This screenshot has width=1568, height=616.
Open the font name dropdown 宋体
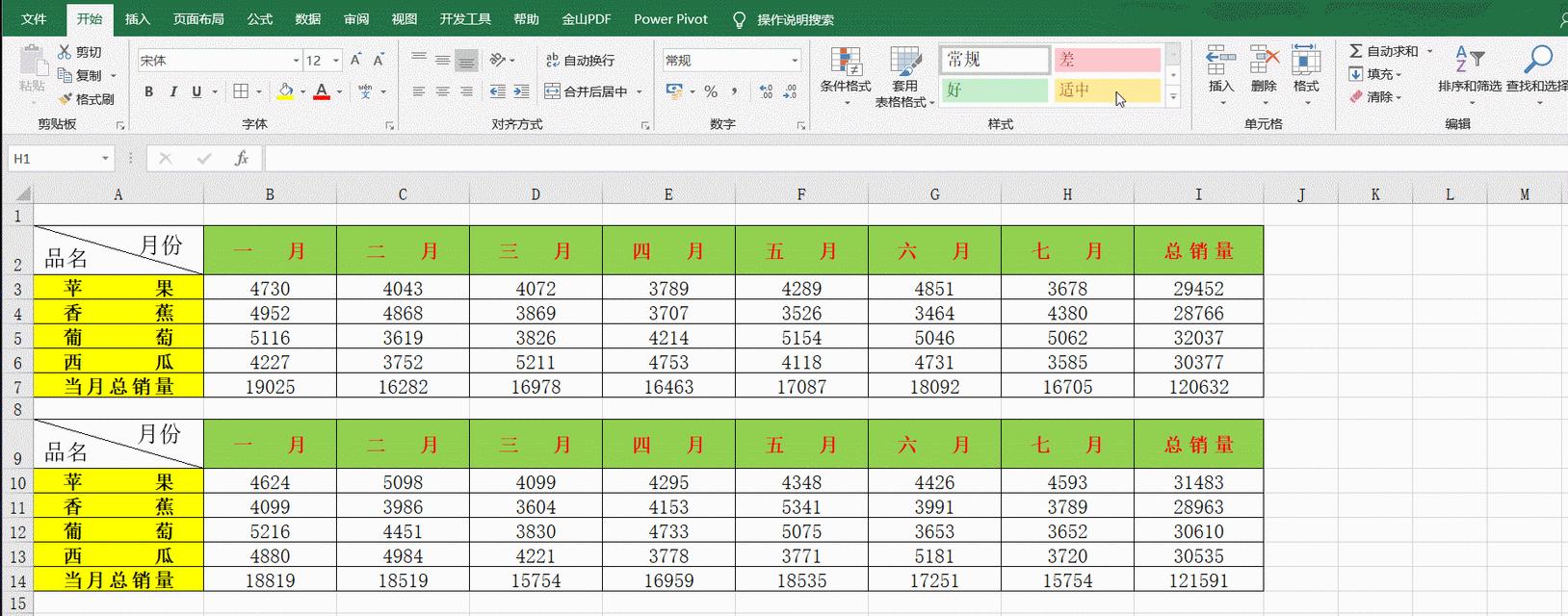(x=296, y=61)
